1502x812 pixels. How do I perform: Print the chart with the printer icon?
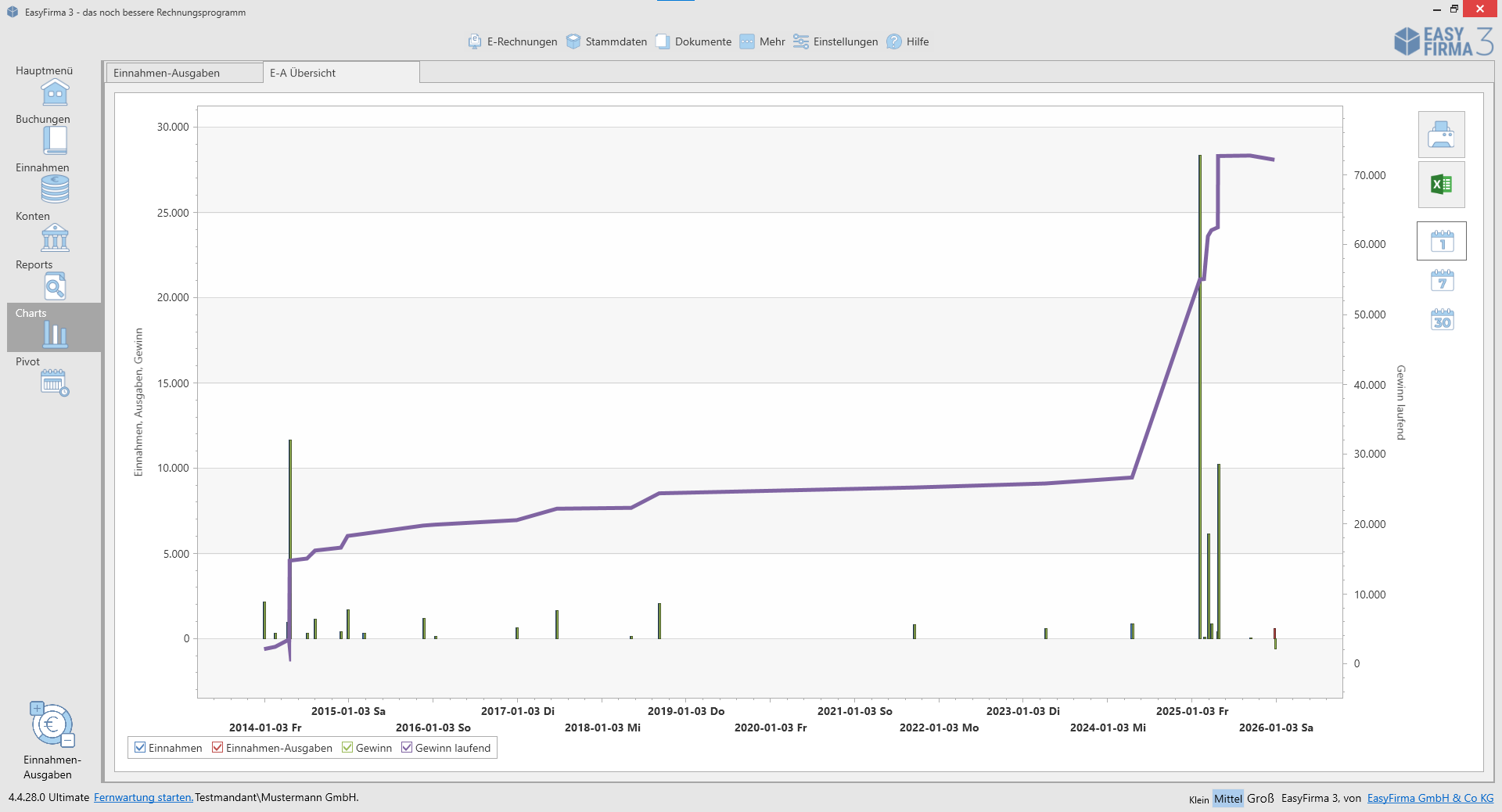coord(1441,135)
